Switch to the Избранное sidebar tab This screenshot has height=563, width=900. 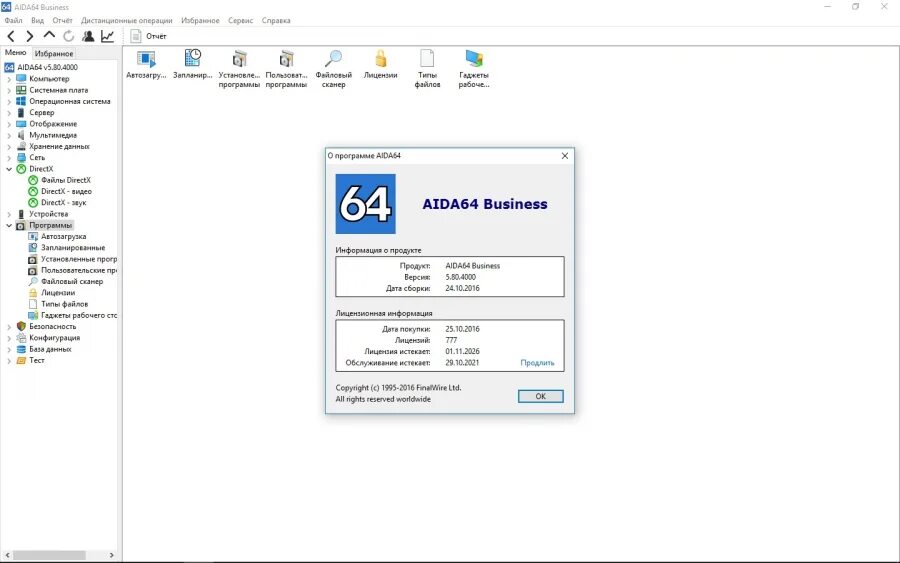click(x=54, y=53)
